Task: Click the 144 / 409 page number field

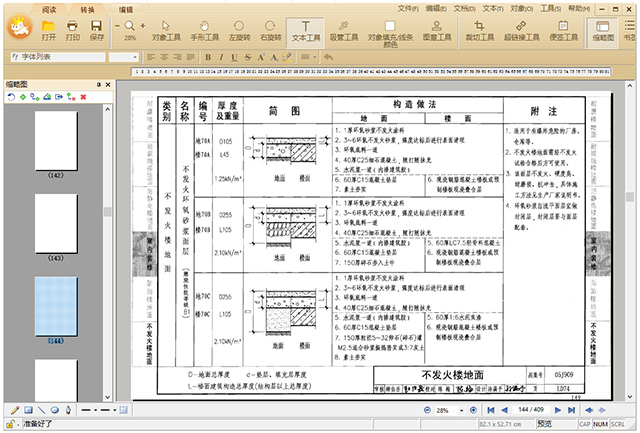Action: (x=531, y=409)
